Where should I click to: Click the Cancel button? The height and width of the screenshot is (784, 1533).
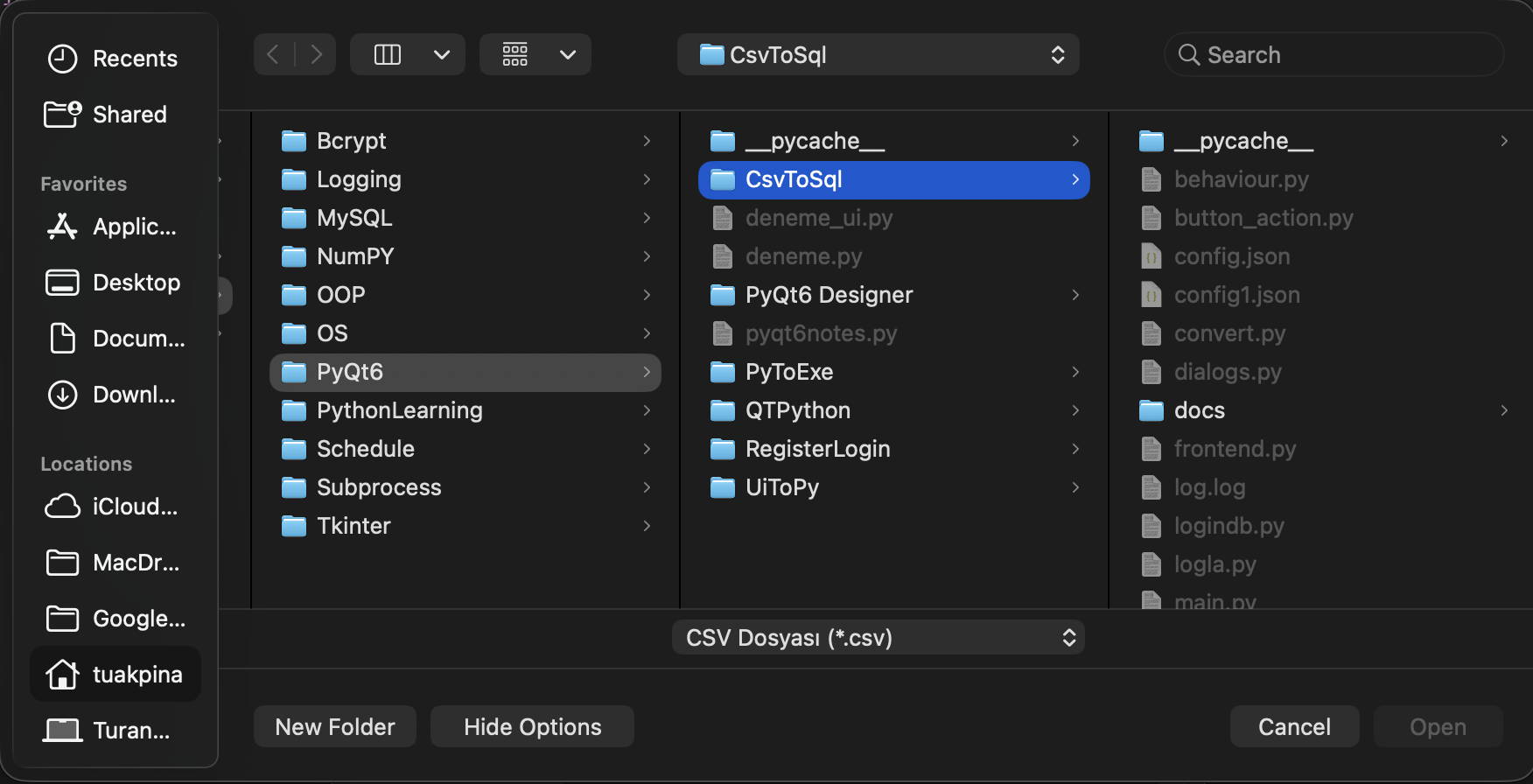pyautogui.click(x=1294, y=726)
